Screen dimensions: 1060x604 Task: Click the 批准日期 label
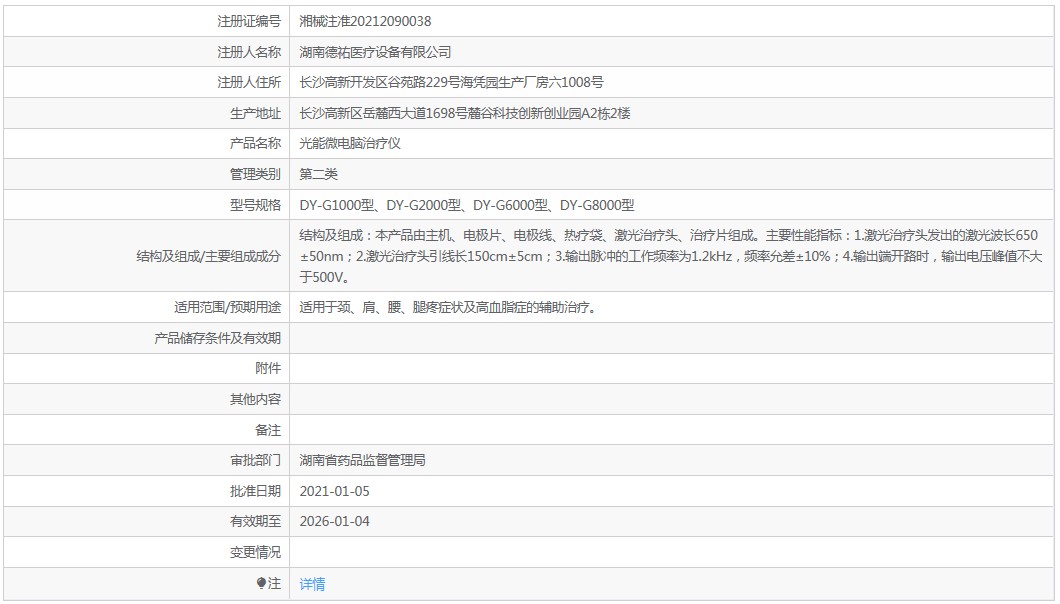click(255, 492)
